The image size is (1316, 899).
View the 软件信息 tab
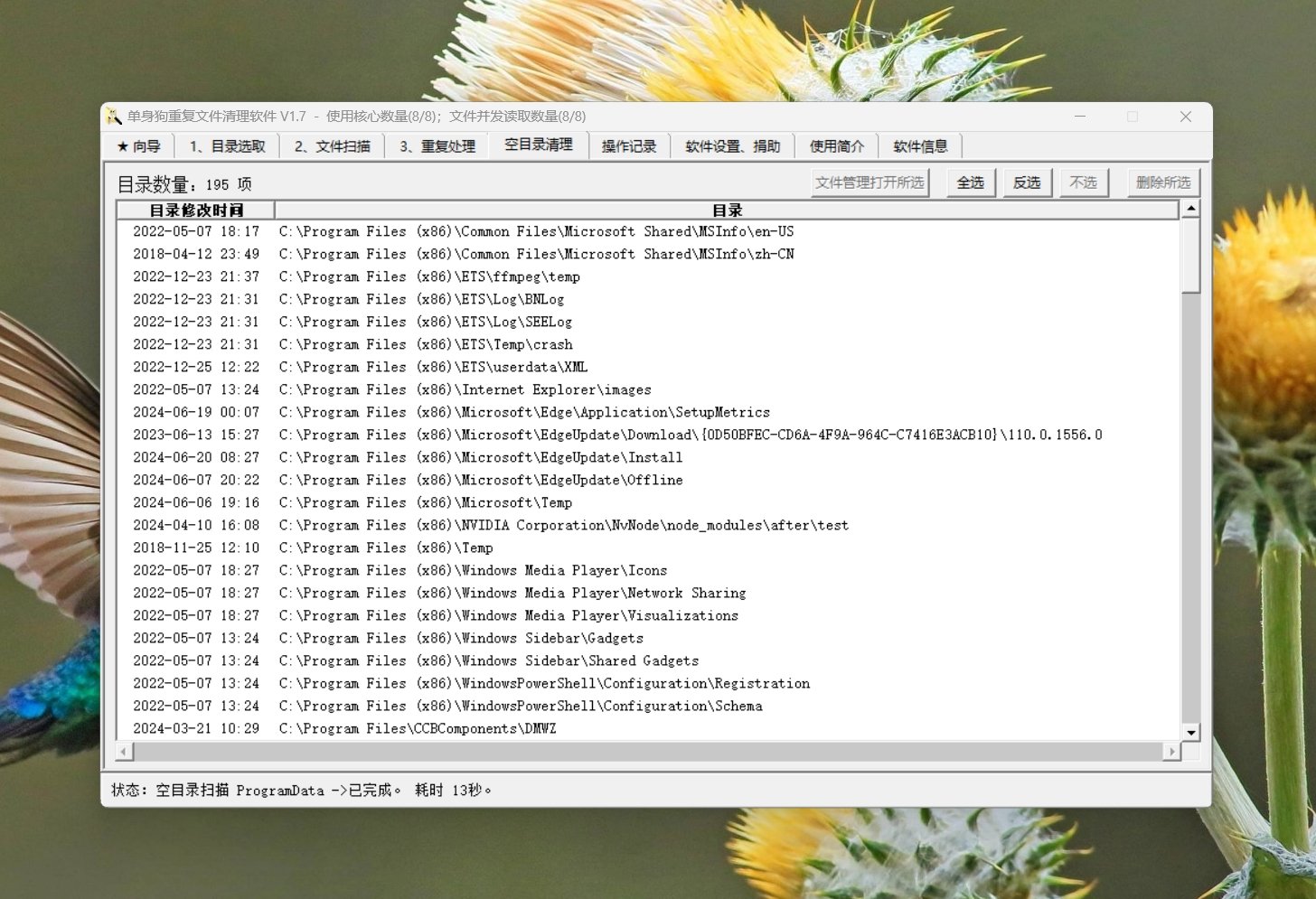(x=920, y=146)
